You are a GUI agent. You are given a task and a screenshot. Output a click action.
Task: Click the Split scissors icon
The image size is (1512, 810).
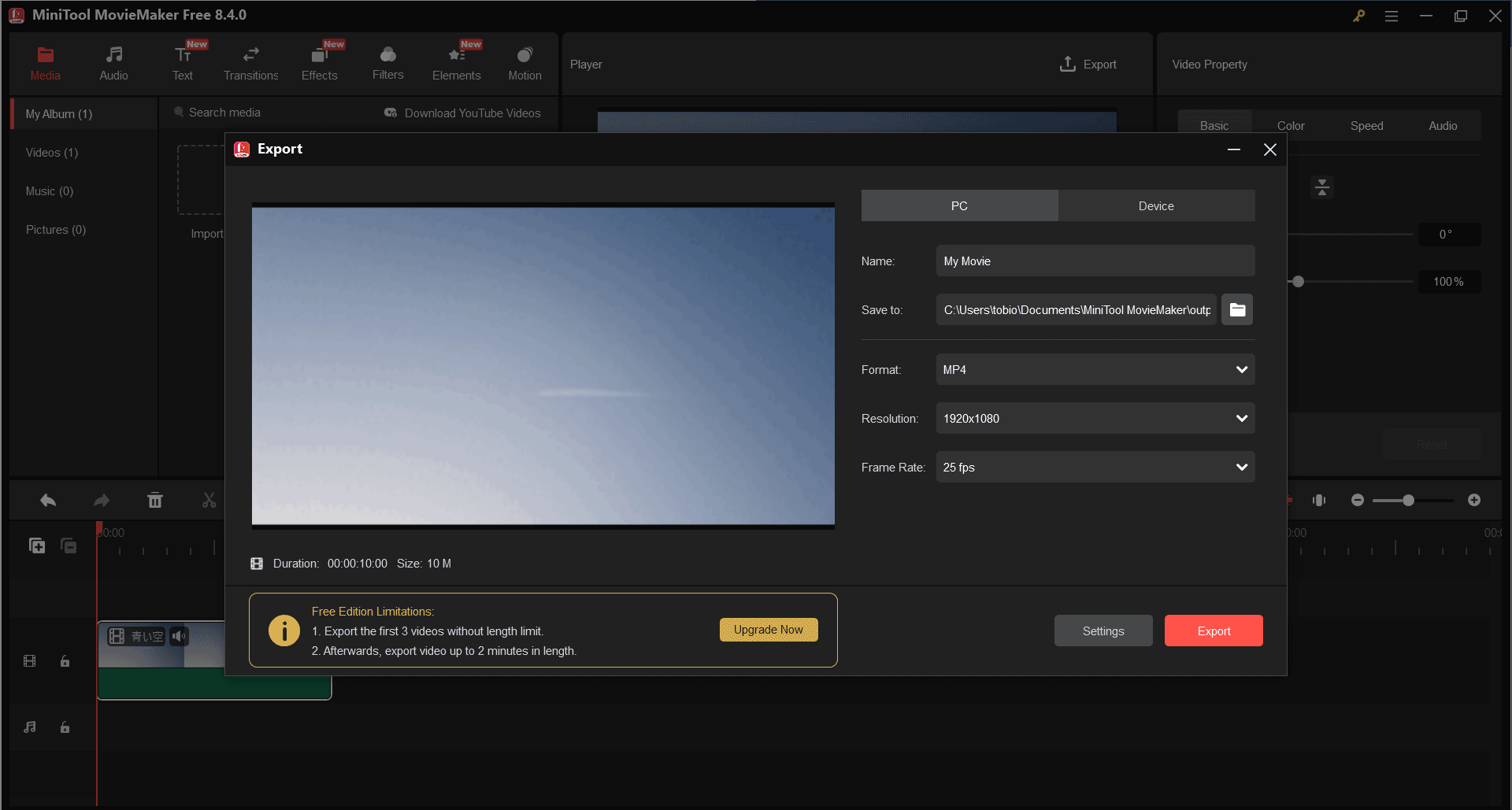[x=209, y=500]
